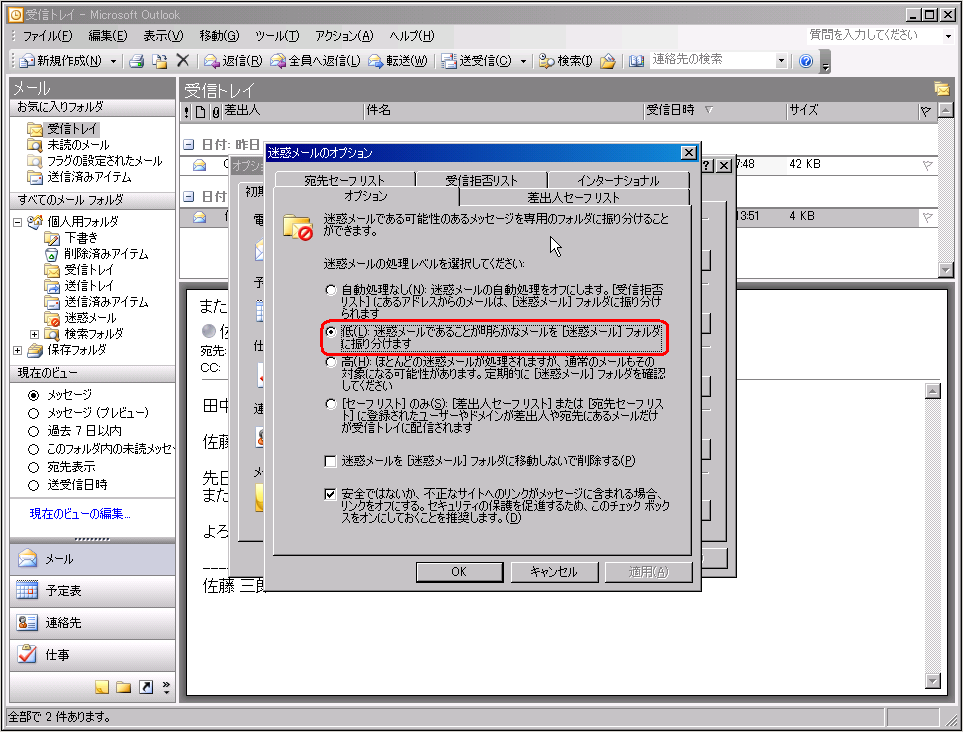Select the Sent To (宛先表示) view
963x732 pixels.
tap(34, 467)
